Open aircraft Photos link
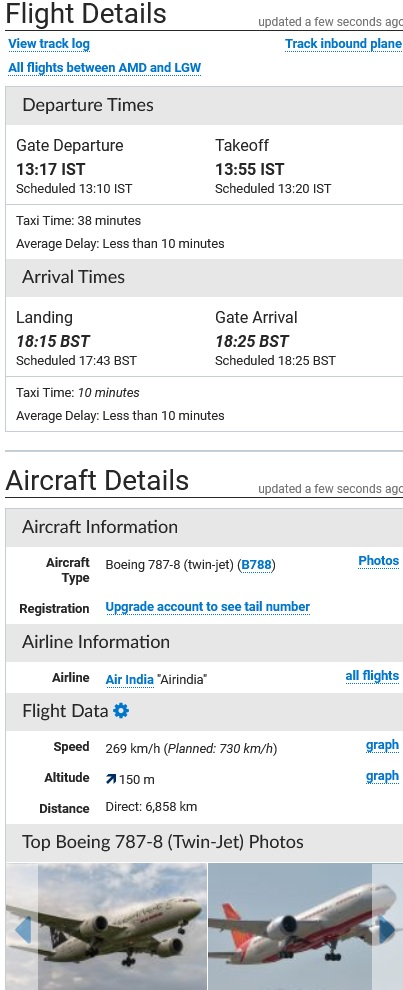 click(378, 561)
